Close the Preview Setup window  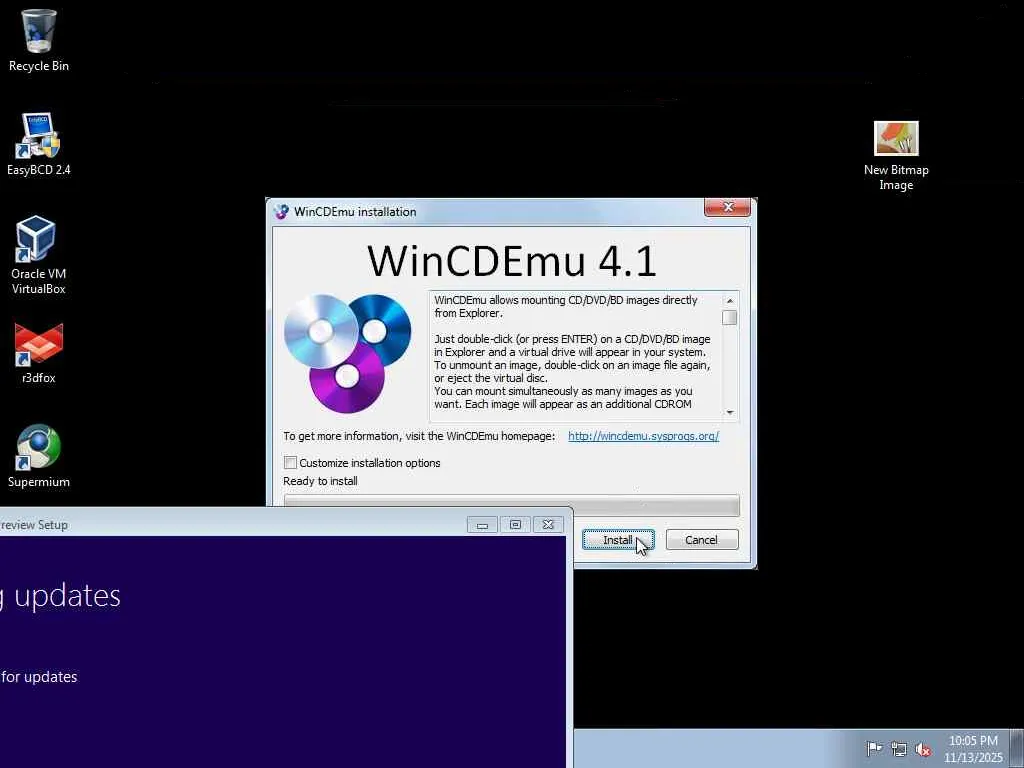coord(548,524)
